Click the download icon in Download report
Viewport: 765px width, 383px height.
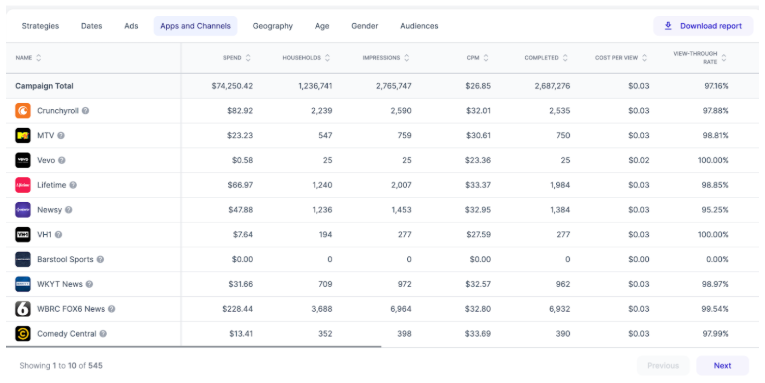click(x=668, y=26)
